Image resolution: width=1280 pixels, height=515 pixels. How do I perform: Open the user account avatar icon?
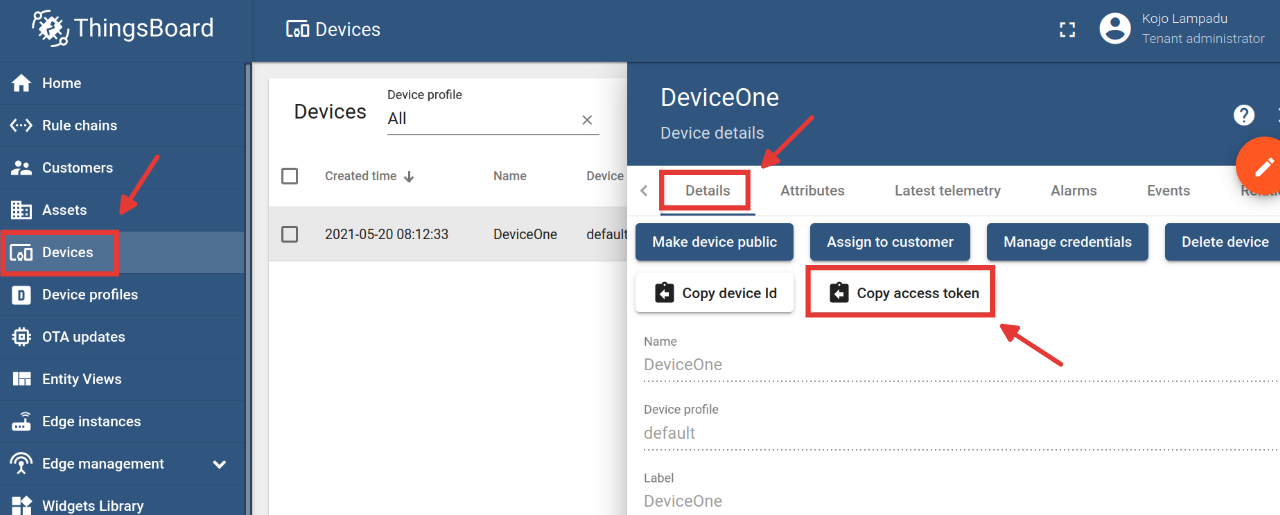click(1115, 28)
